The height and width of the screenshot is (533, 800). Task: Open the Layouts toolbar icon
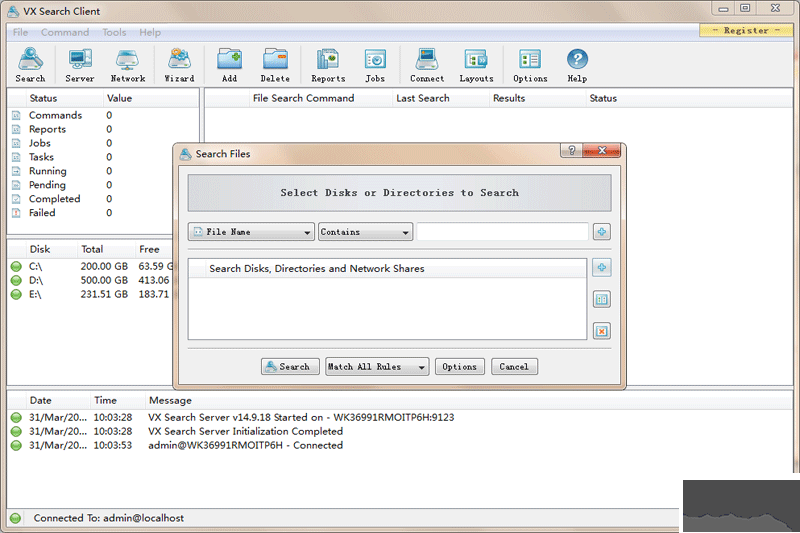476,65
